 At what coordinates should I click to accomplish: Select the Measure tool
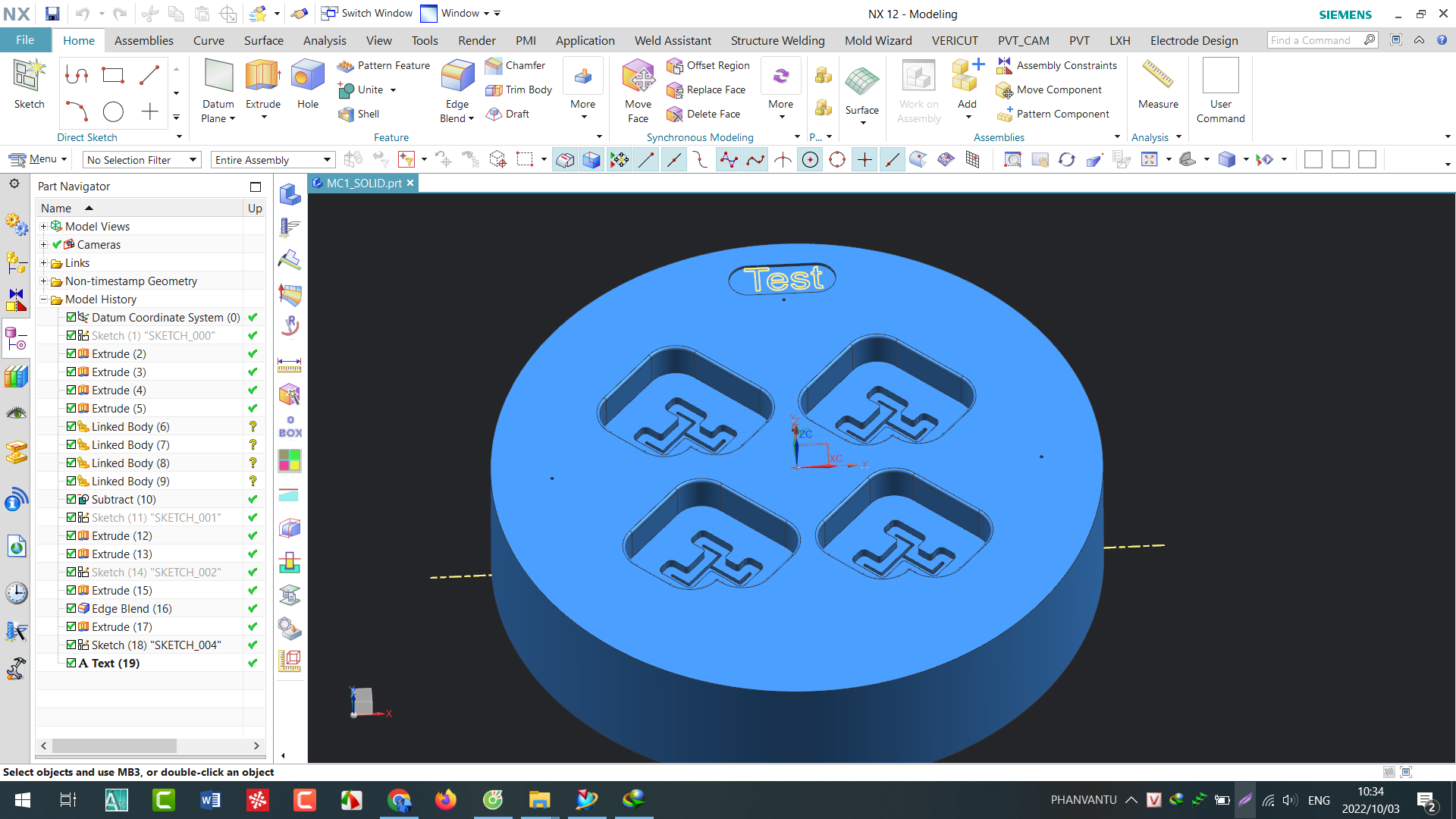[x=1157, y=77]
